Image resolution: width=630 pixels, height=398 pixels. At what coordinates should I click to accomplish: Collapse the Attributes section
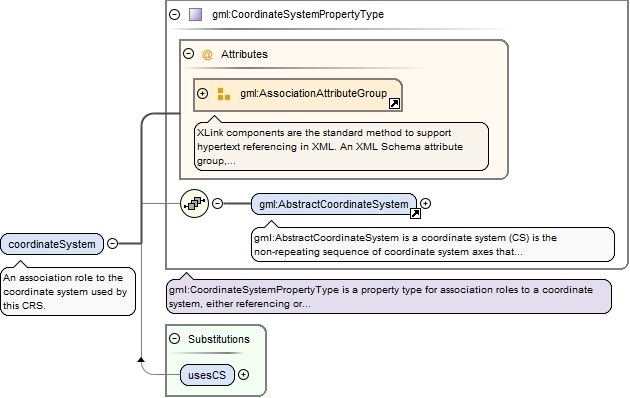pyautogui.click(x=188, y=53)
